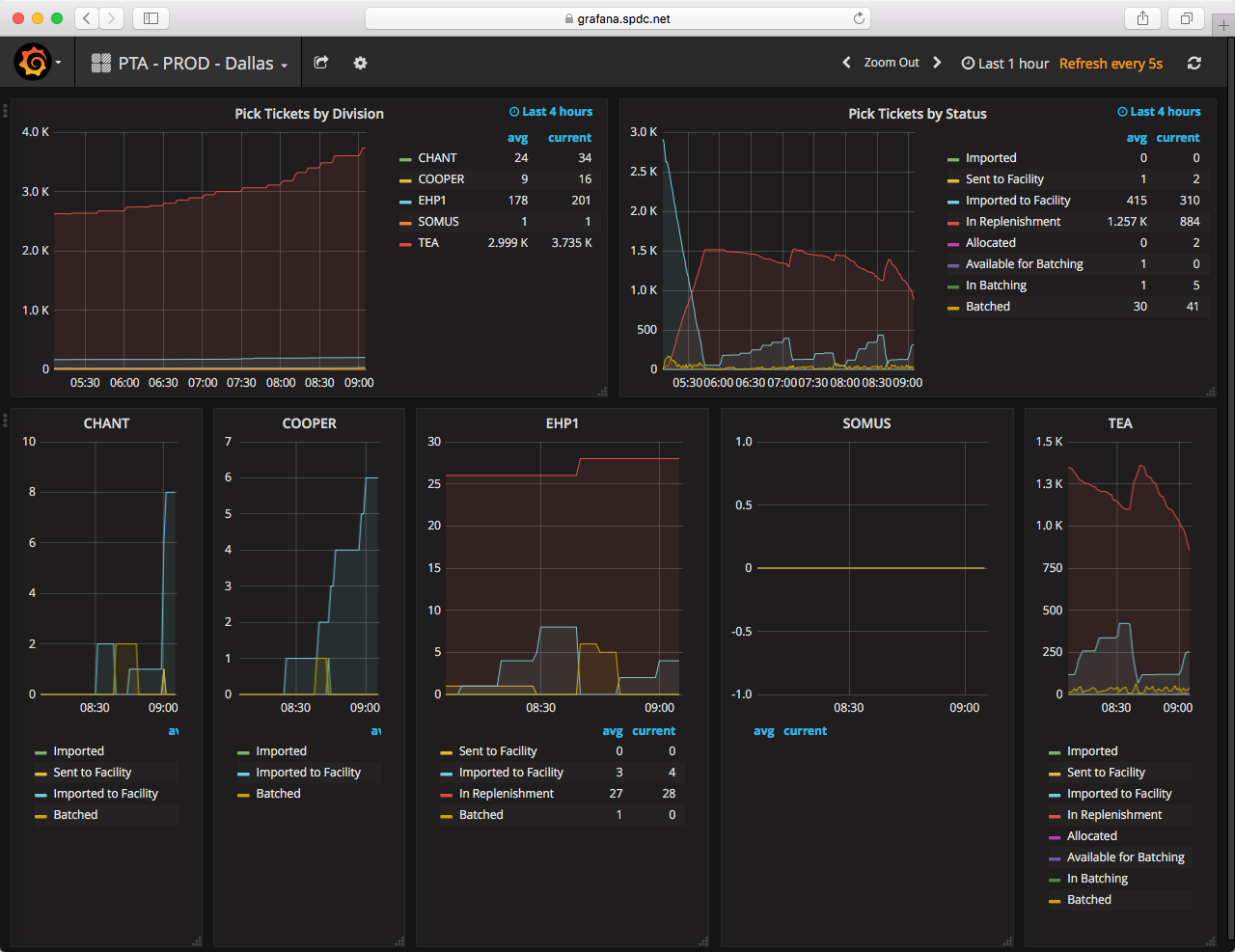Click the second dashboard row handle

click(5, 420)
